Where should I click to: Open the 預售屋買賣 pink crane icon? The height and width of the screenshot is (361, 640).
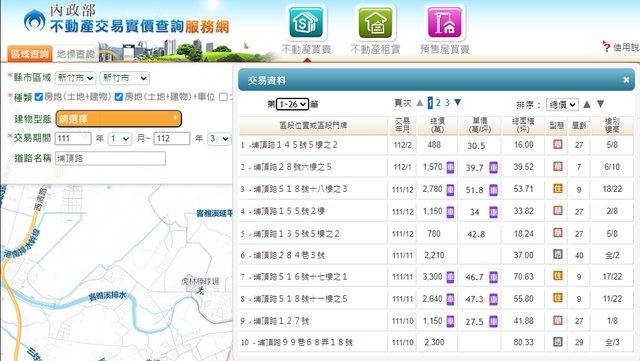(x=444, y=23)
